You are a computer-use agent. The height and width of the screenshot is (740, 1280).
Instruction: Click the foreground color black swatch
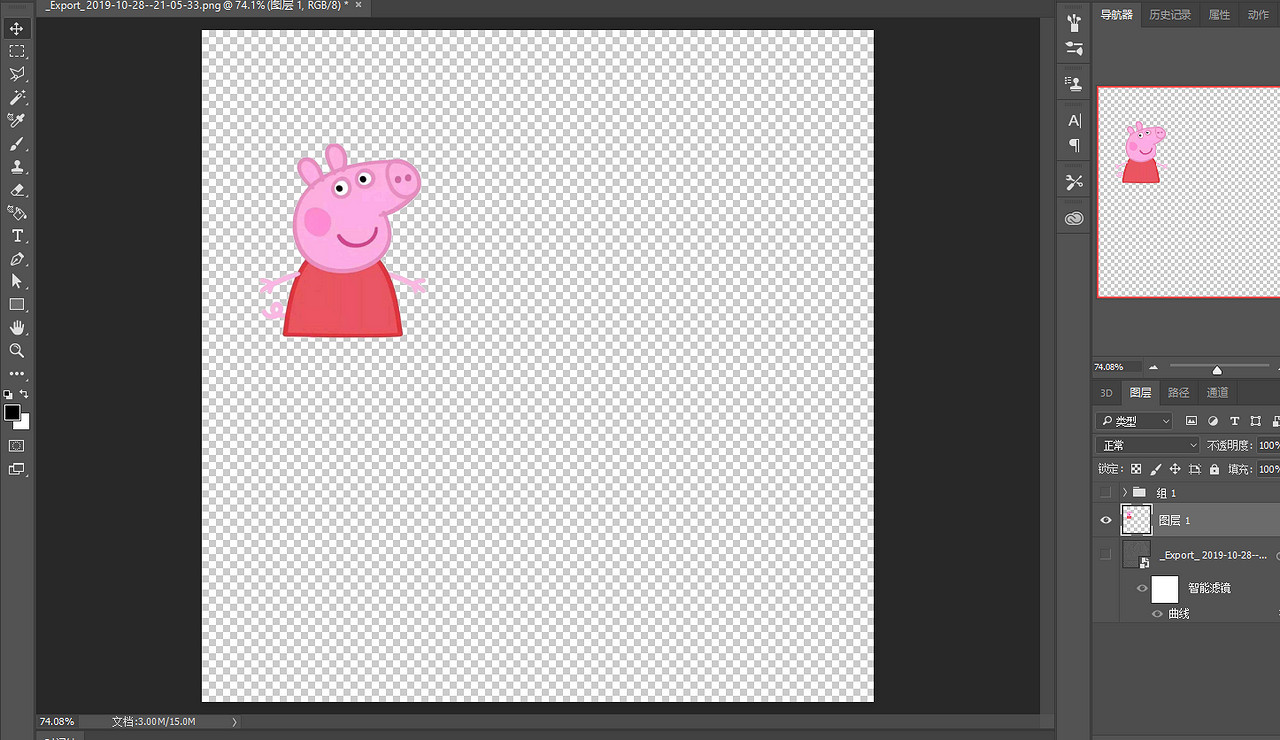[12, 413]
